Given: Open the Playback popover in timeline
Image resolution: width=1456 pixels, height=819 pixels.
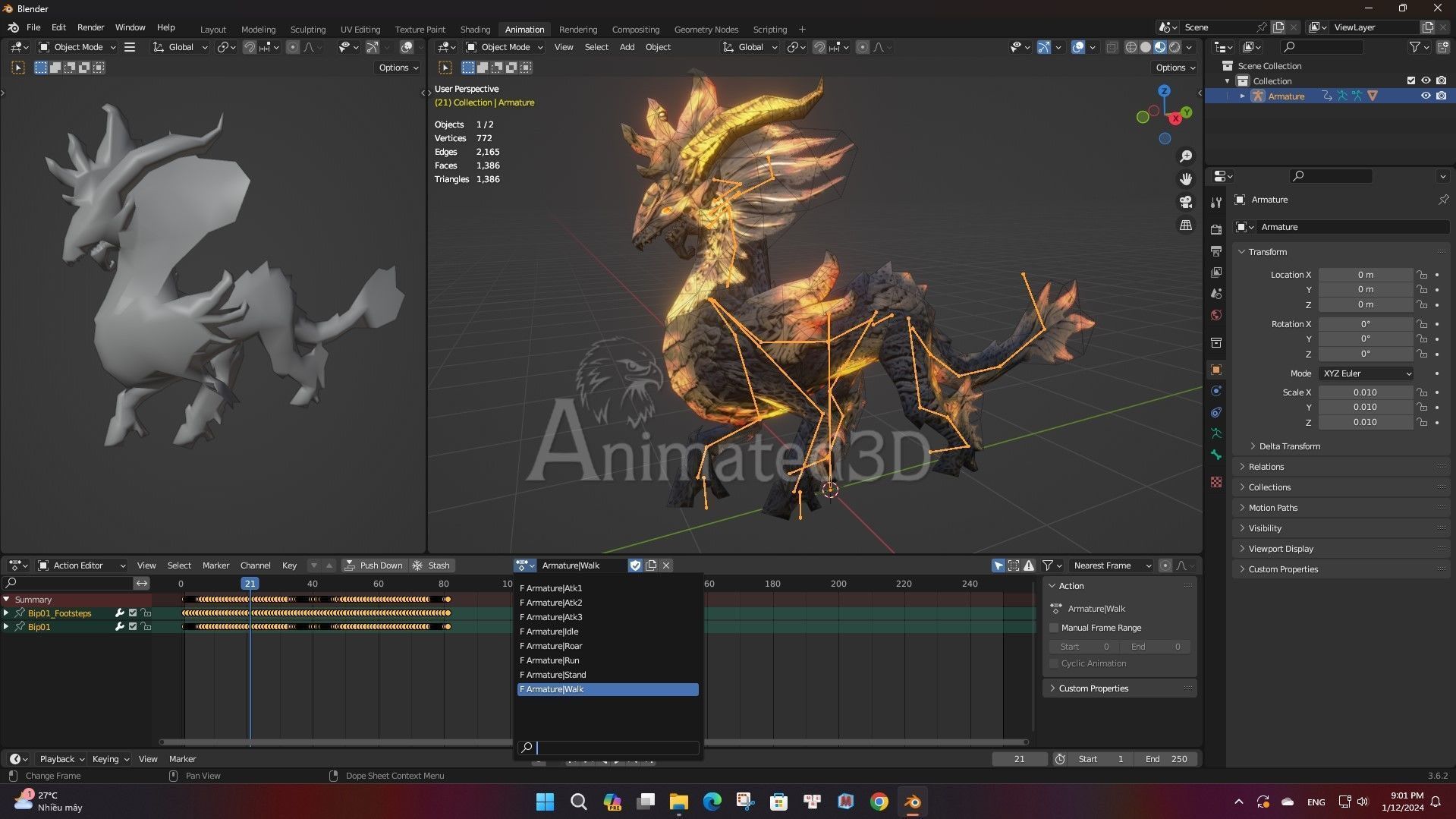Looking at the screenshot, I should pyautogui.click(x=61, y=759).
